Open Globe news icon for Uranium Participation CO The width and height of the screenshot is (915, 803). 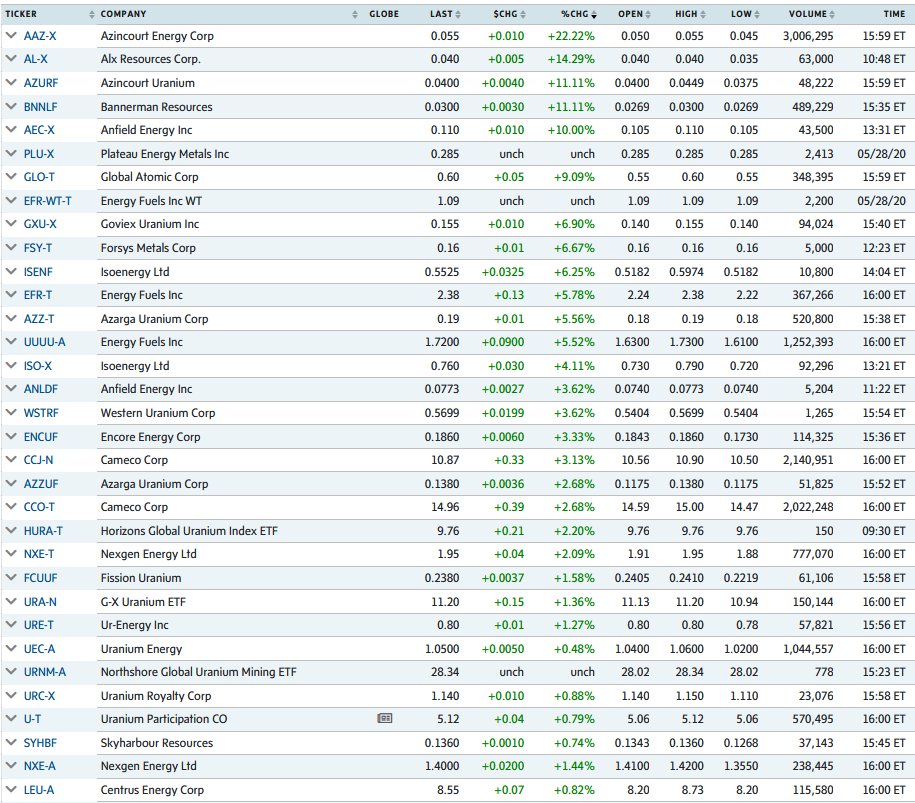(385, 718)
